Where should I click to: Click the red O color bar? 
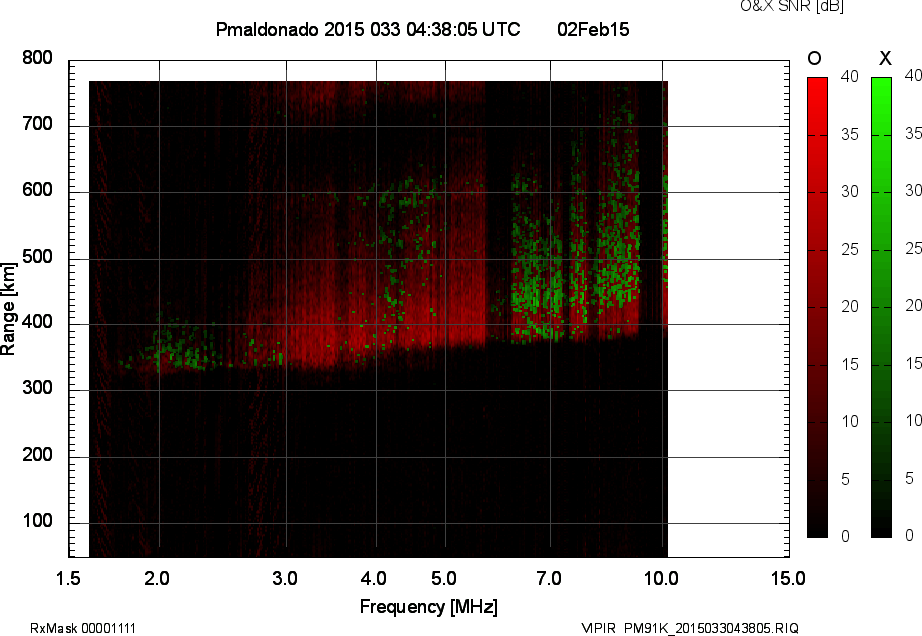tap(817, 306)
